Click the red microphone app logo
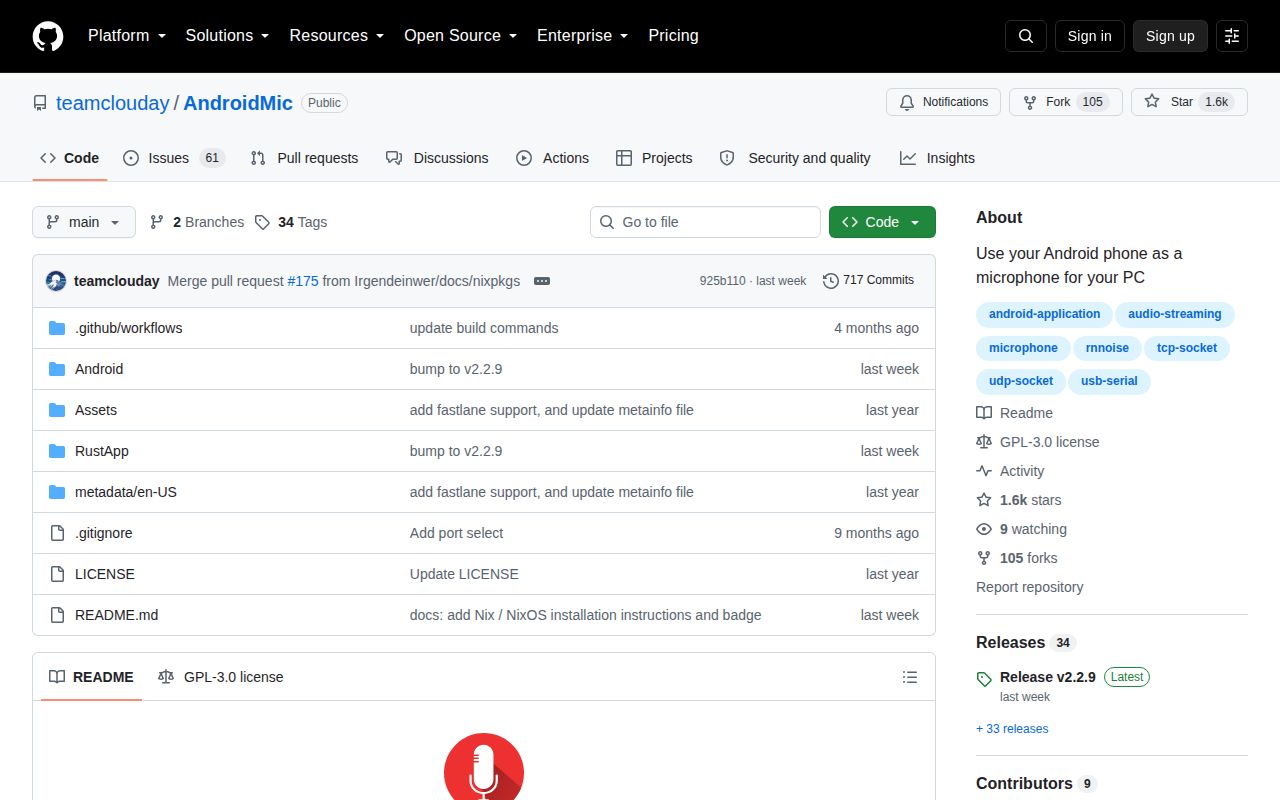This screenshot has width=1280, height=800. tap(484, 767)
